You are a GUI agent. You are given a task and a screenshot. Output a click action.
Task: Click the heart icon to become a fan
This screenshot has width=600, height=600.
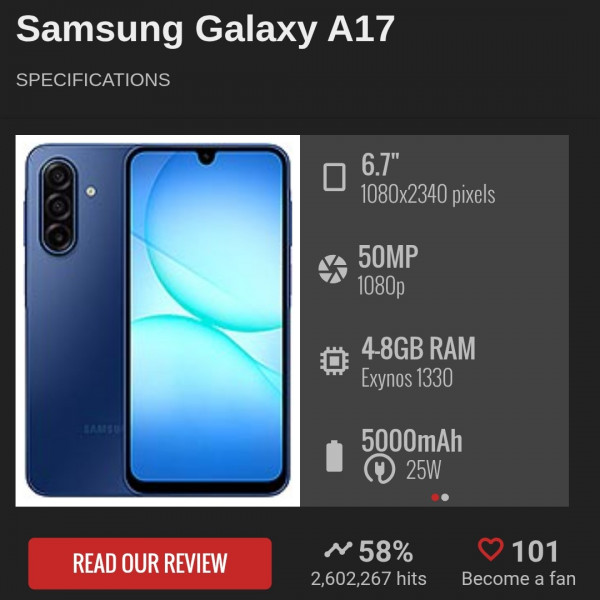pyautogui.click(x=491, y=549)
